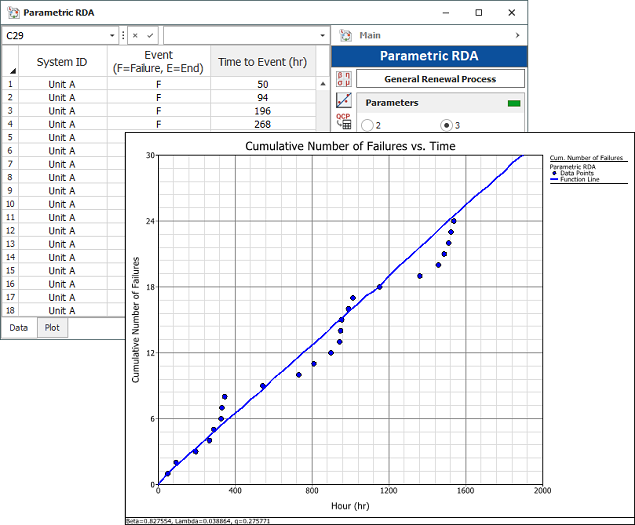635x525 pixels.
Task: Open the formula bar dropdown arrow
Action: (323, 35)
